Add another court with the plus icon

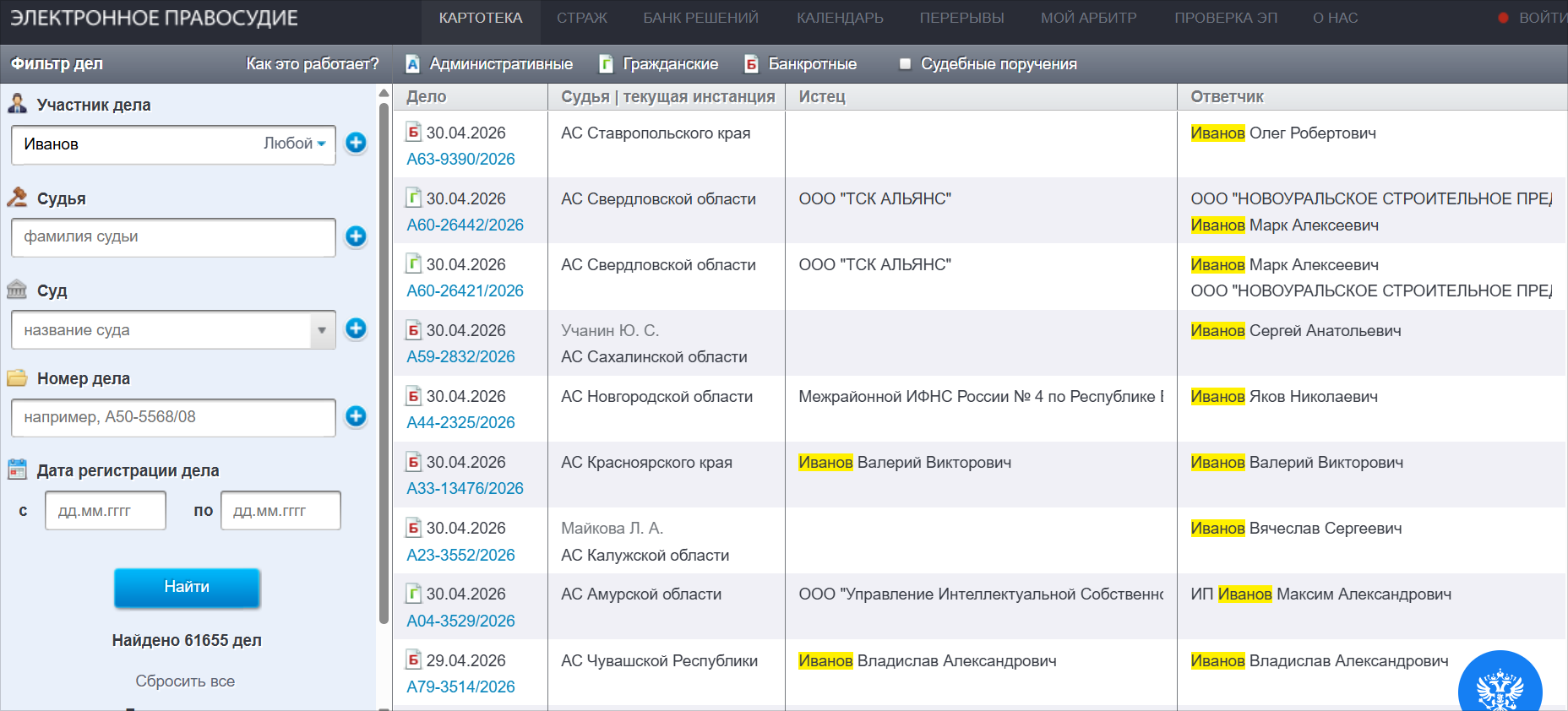pyautogui.click(x=356, y=328)
